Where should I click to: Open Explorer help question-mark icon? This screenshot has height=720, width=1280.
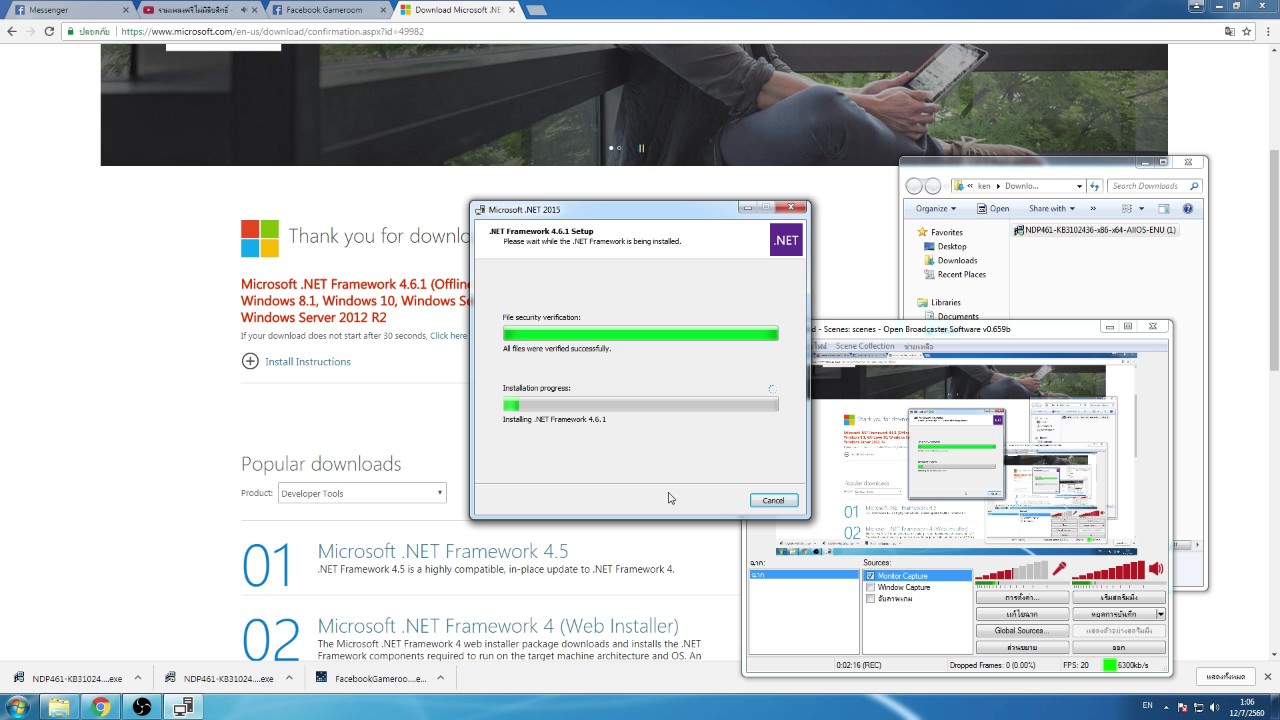1188,209
